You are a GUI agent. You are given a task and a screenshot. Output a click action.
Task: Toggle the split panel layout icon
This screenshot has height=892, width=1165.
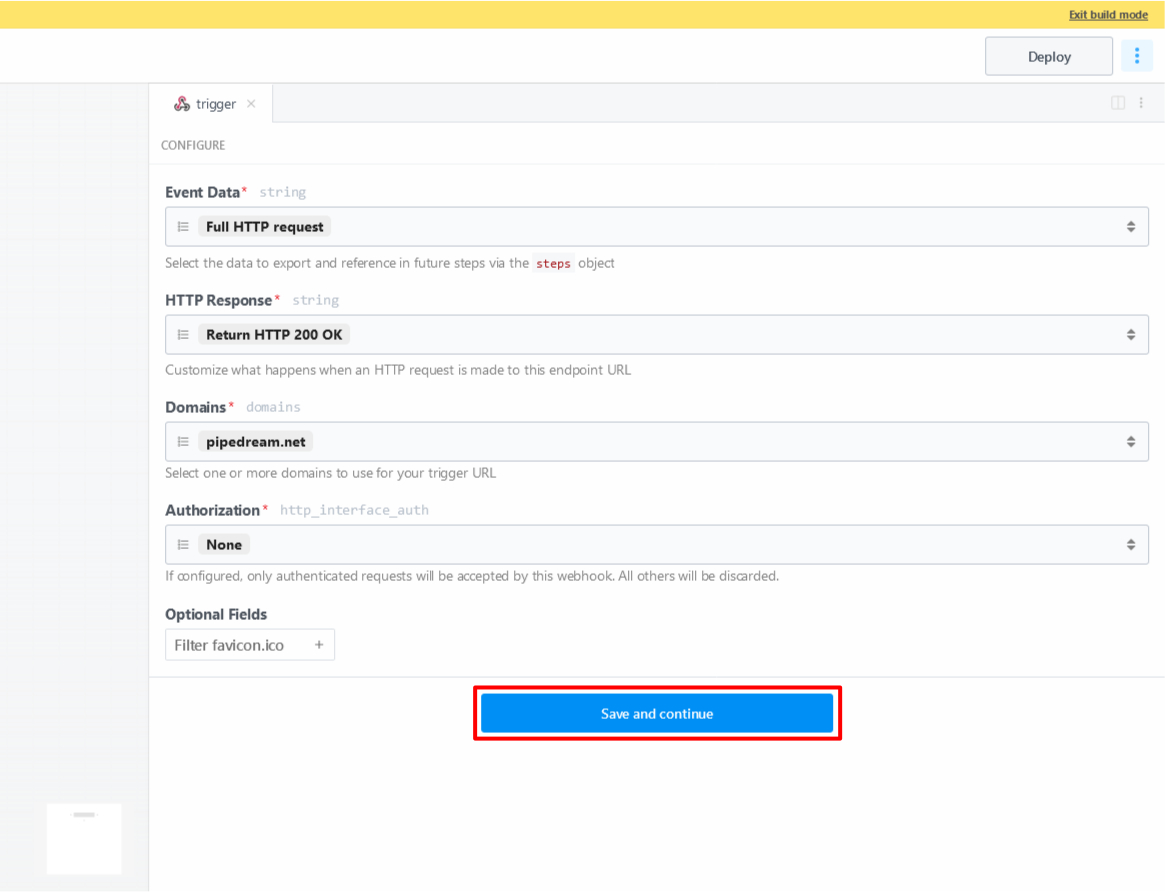(1117, 102)
